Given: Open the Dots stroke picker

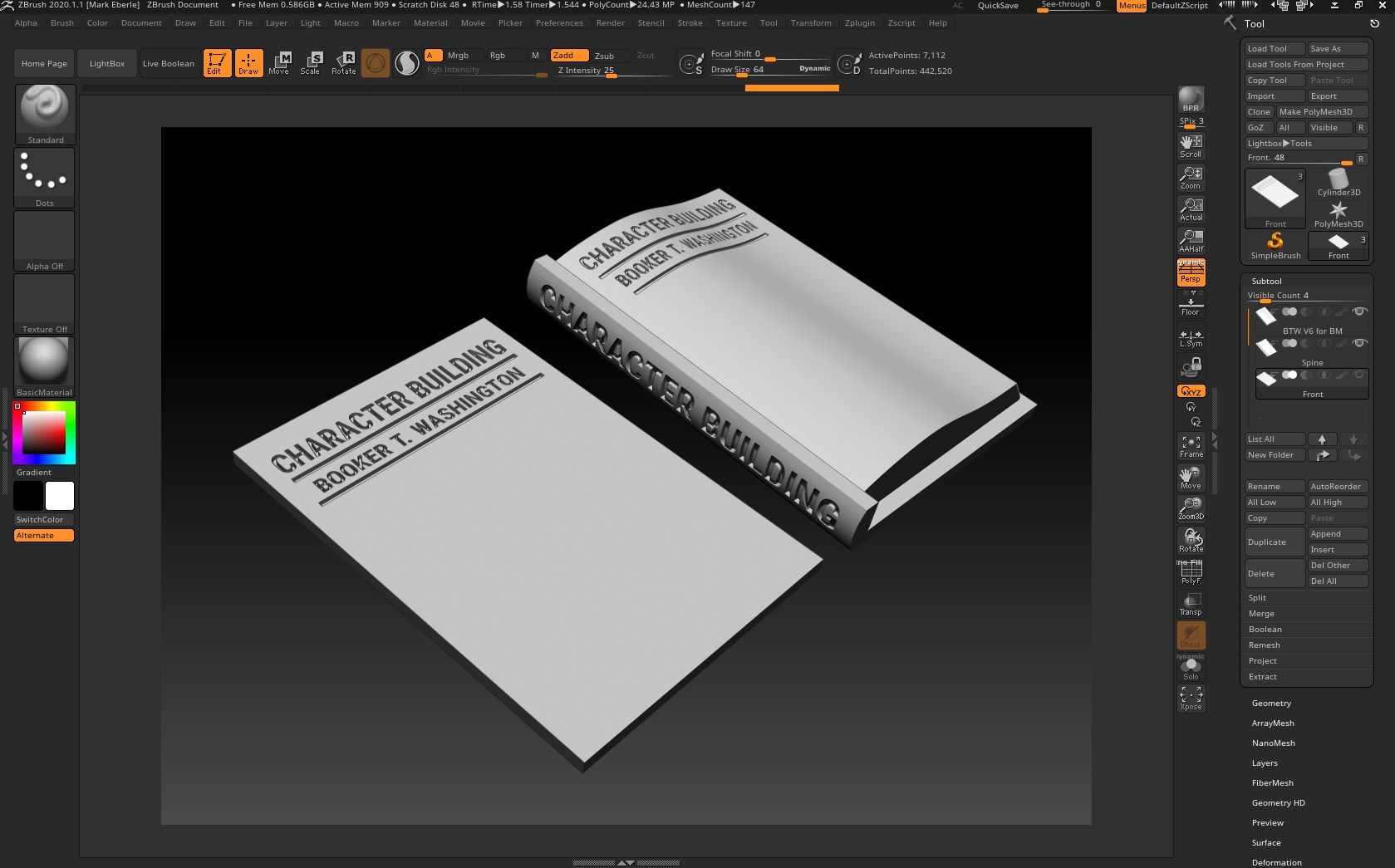Looking at the screenshot, I should [x=45, y=178].
